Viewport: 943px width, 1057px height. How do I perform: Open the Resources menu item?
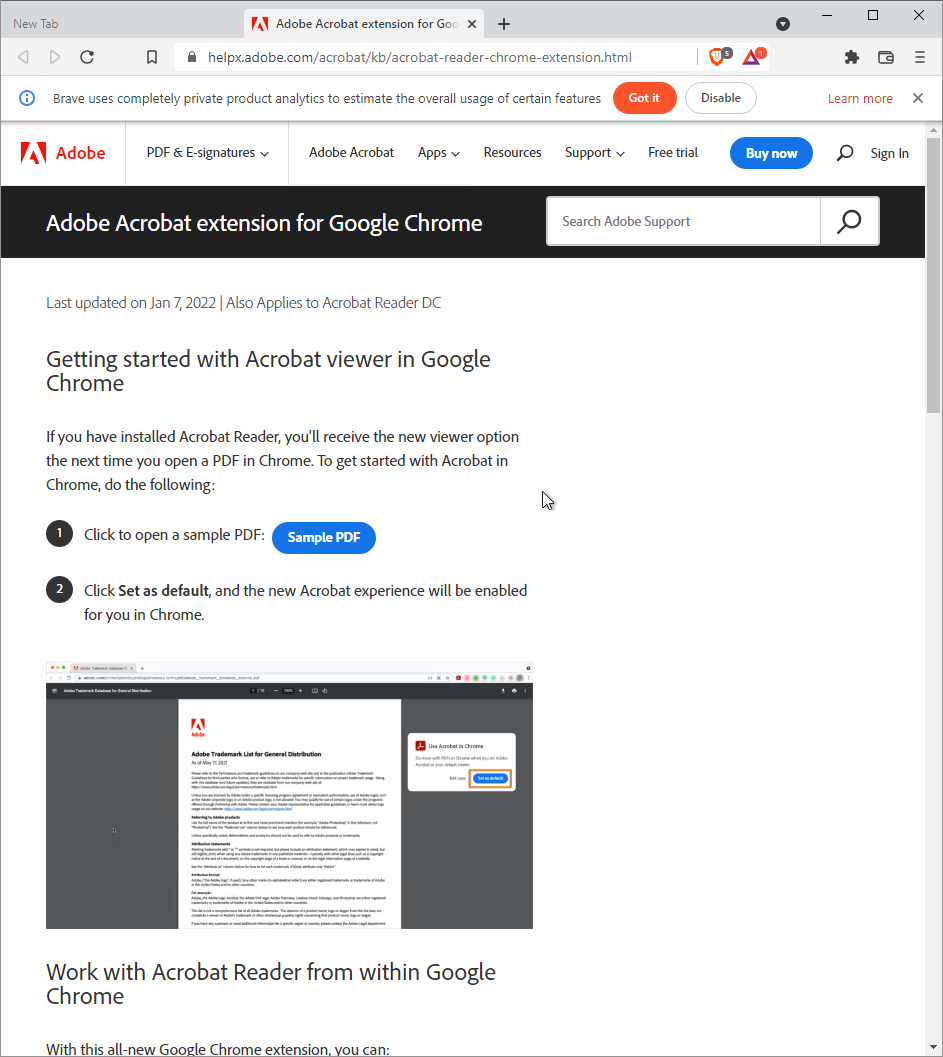click(512, 153)
